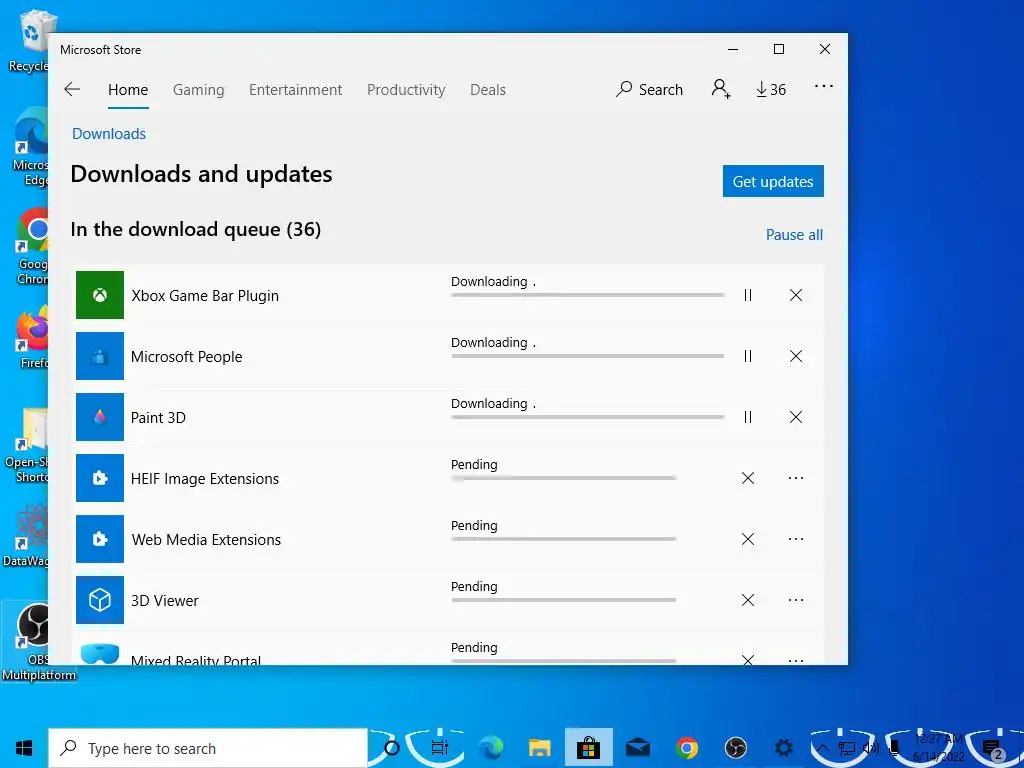The width and height of the screenshot is (1024, 768).
Task: Open Mail from the taskbar
Action: pos(637,748)
